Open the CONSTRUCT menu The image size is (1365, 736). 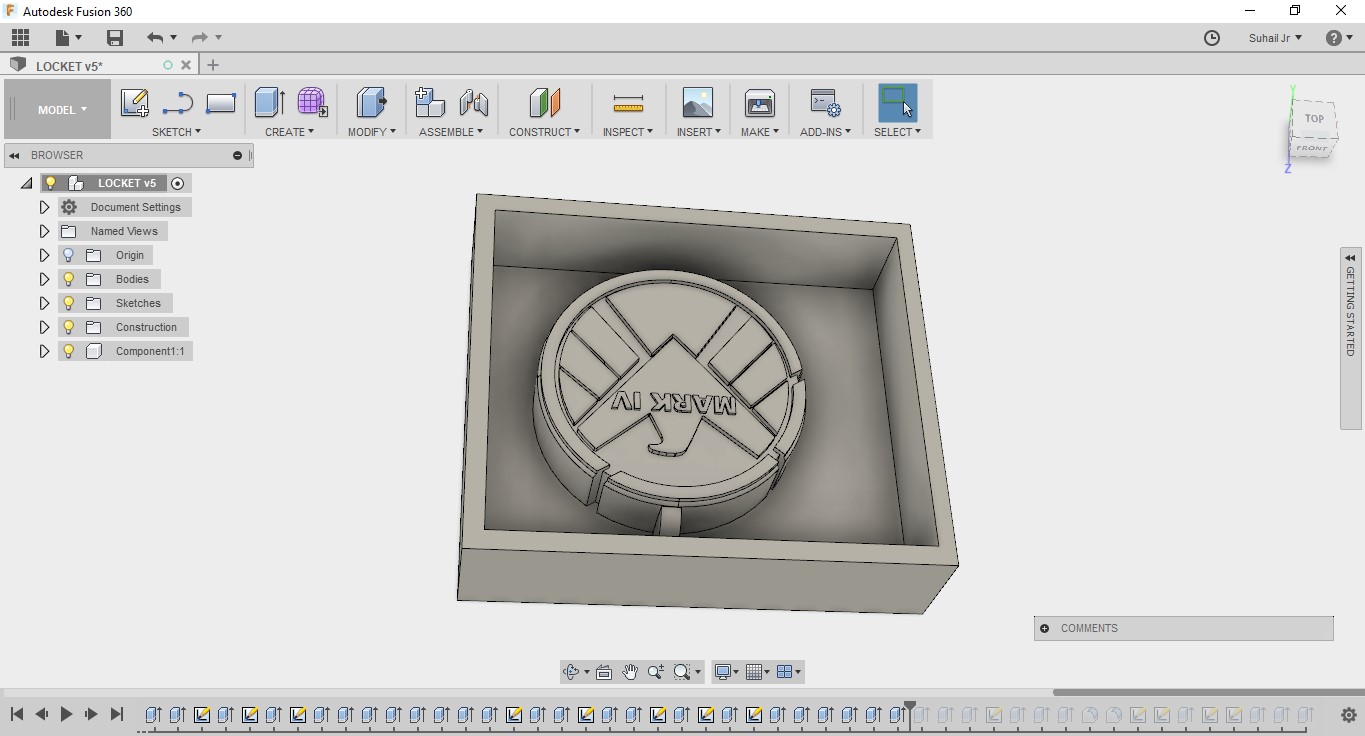pyautogui.click(x=544, y=132)
